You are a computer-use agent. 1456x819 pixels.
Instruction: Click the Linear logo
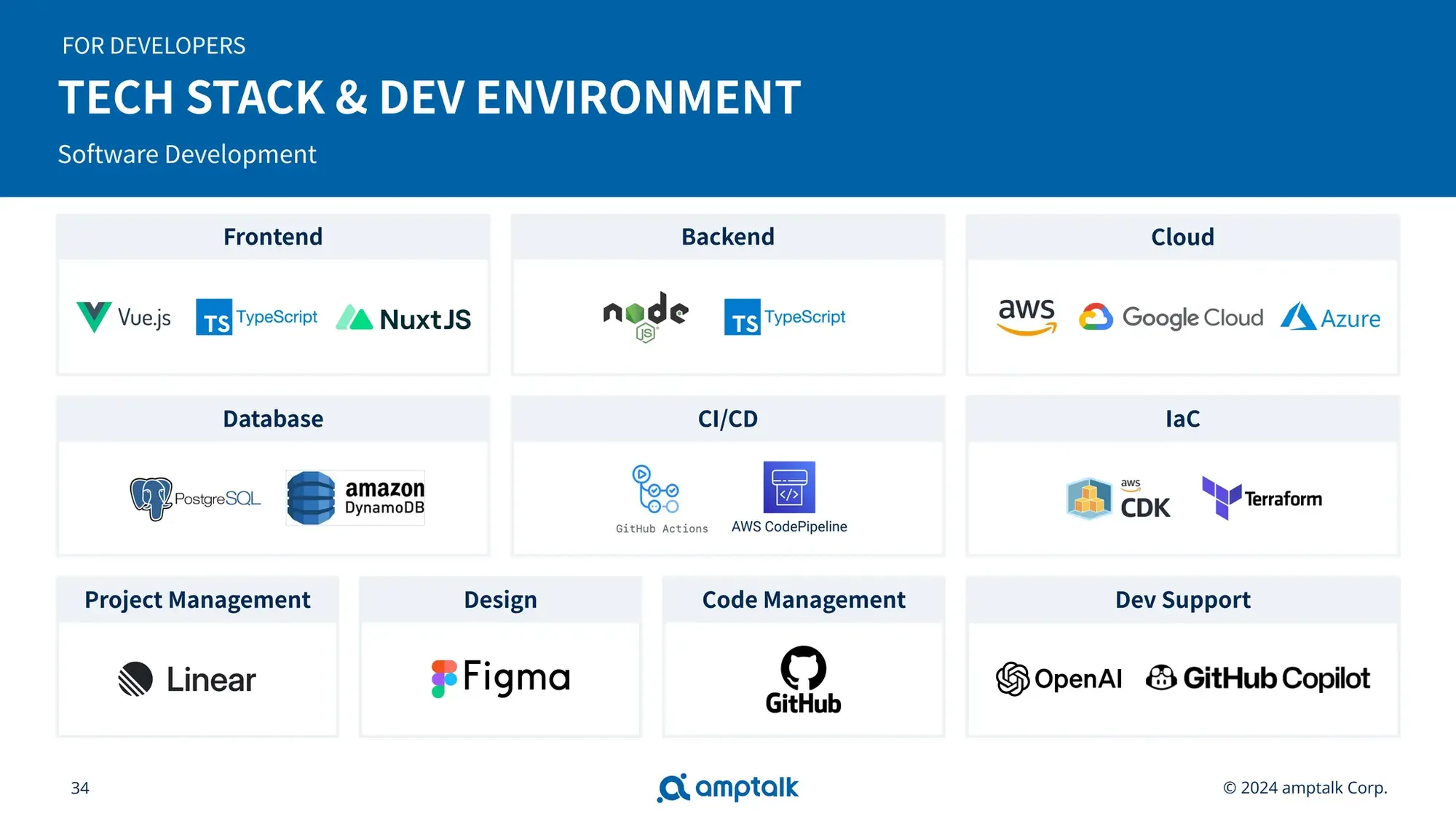coord(187,679)
